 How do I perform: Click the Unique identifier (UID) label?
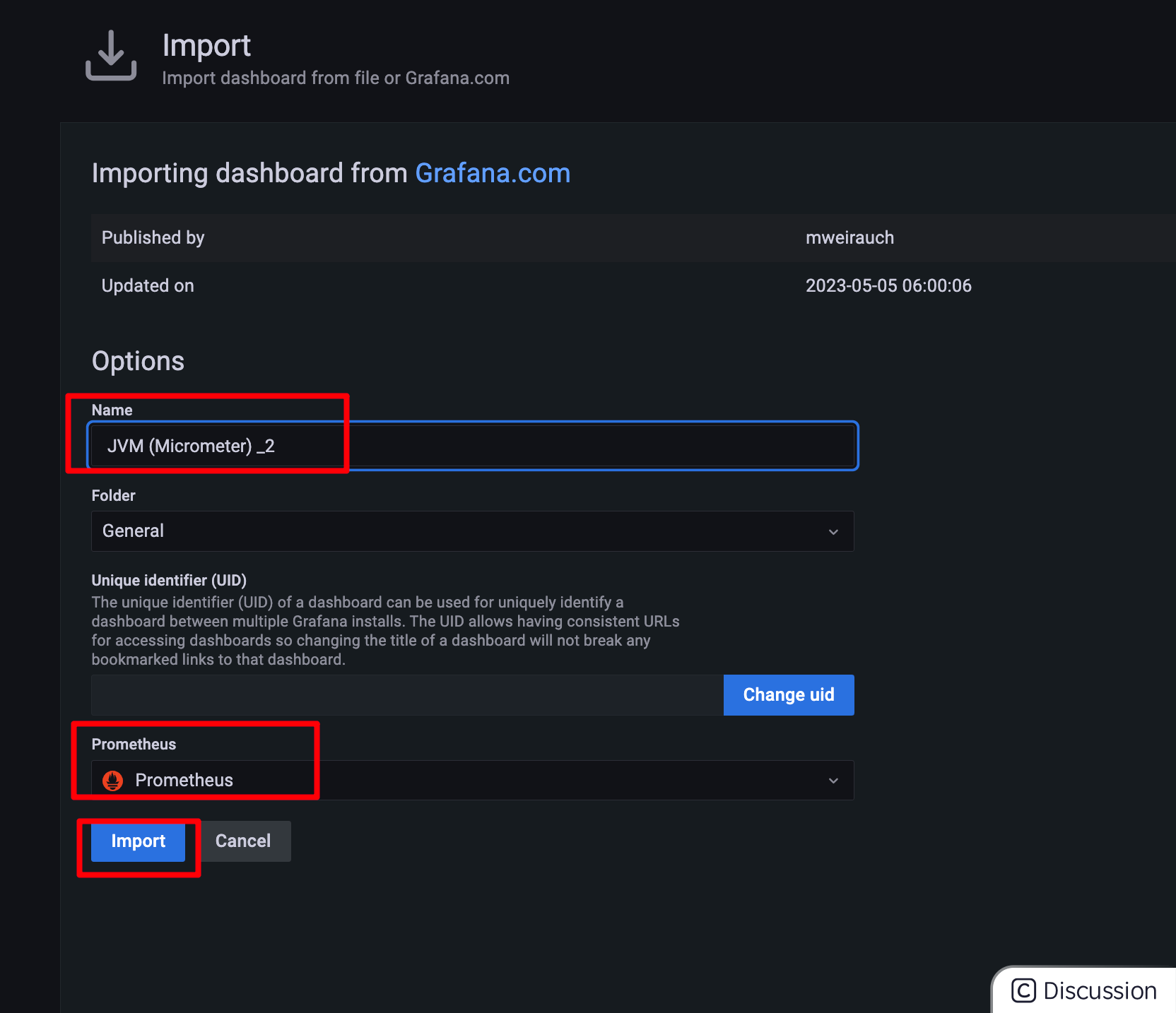tap(169, 581)
